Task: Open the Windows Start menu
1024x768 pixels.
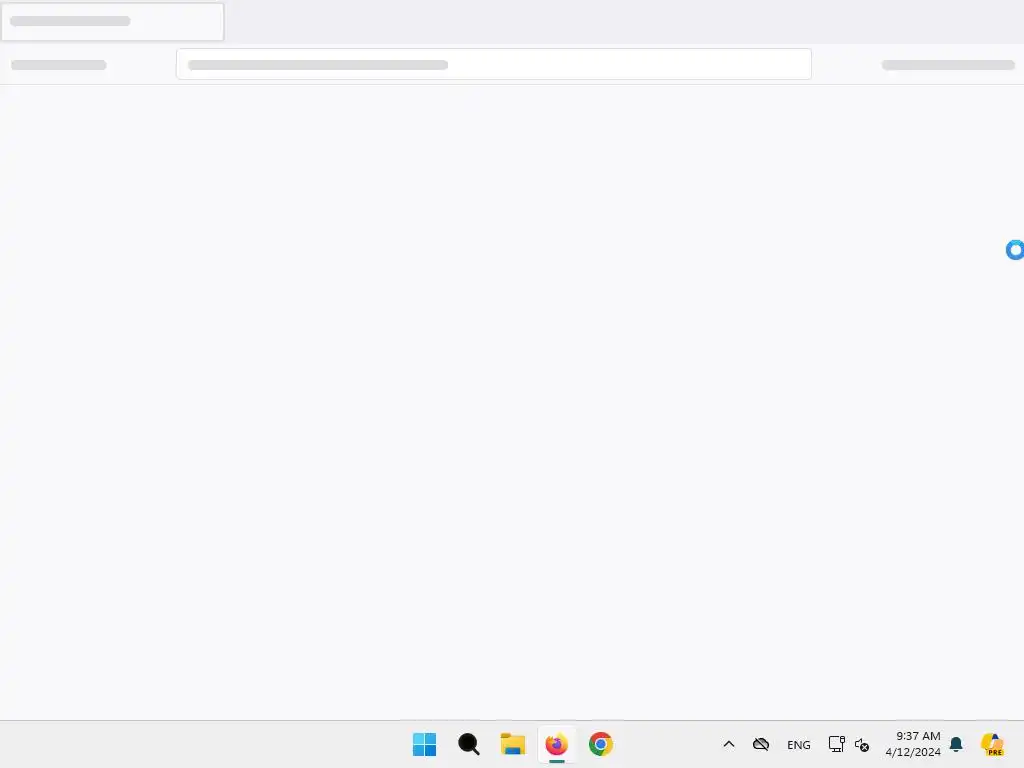Action: 424,744
